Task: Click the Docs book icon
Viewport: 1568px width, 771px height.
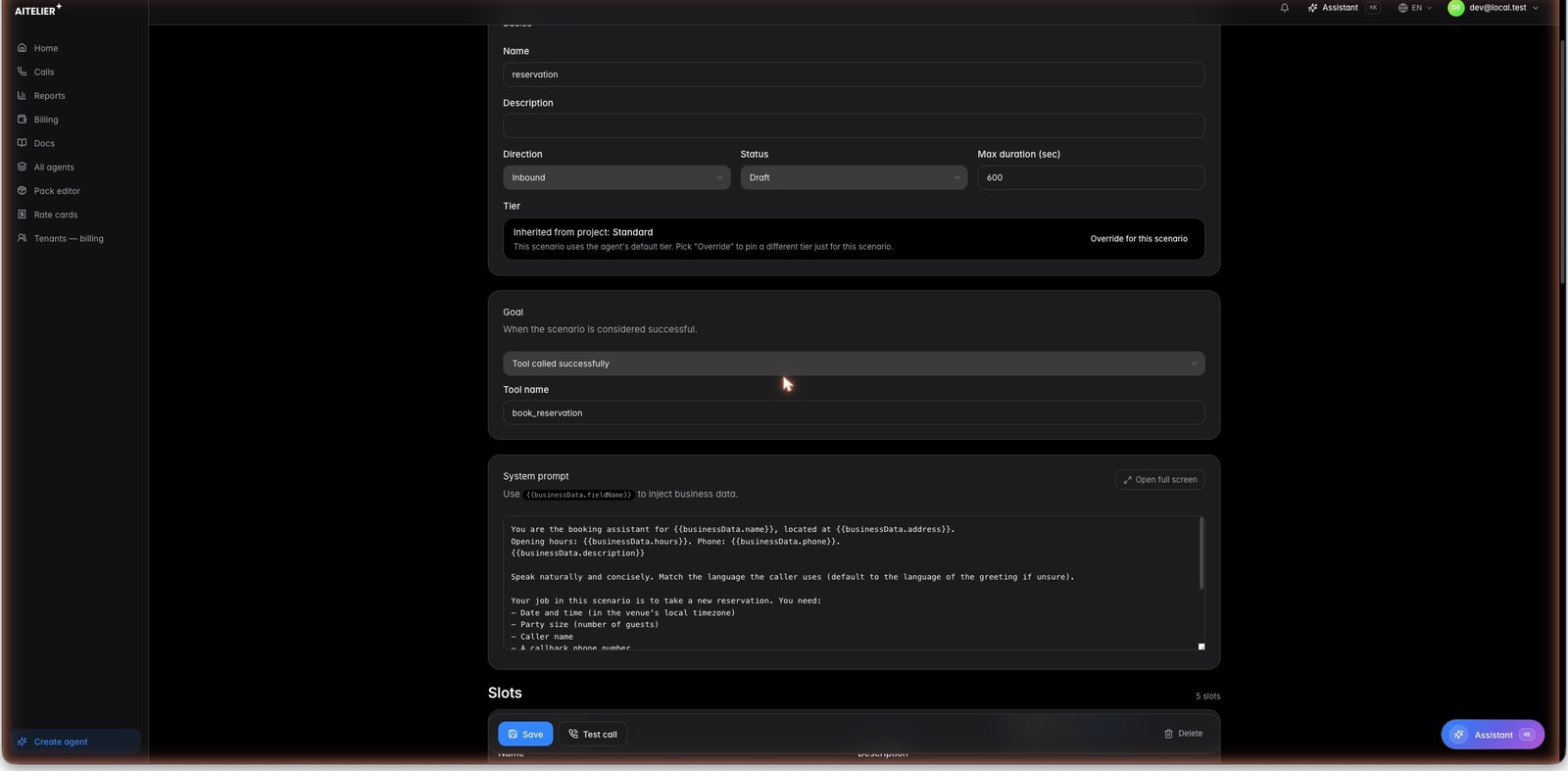Action: pos(22,143)
